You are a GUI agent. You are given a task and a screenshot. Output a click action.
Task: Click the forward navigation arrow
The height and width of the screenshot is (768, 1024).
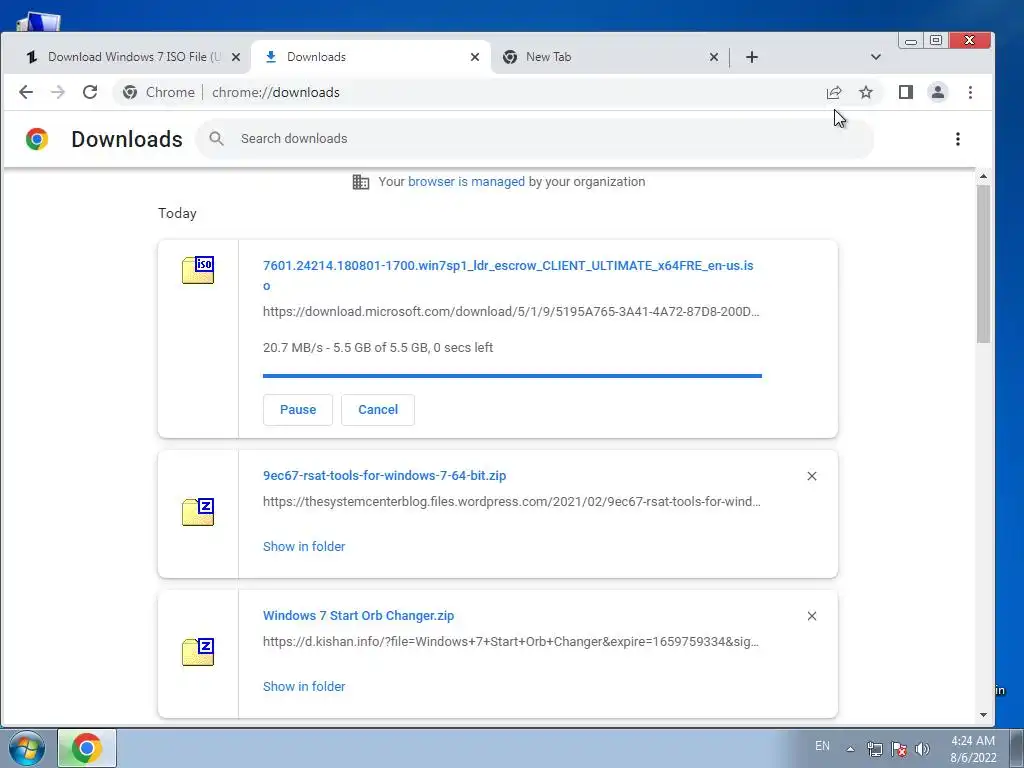point(58,92)
